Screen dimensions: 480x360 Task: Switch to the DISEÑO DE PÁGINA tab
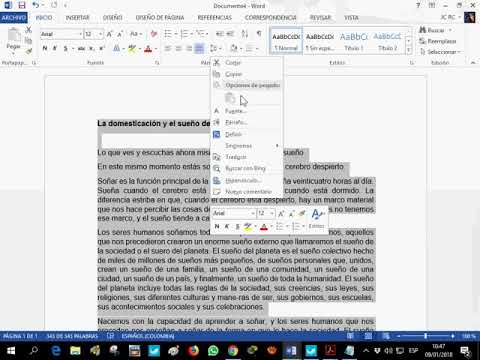160,18
